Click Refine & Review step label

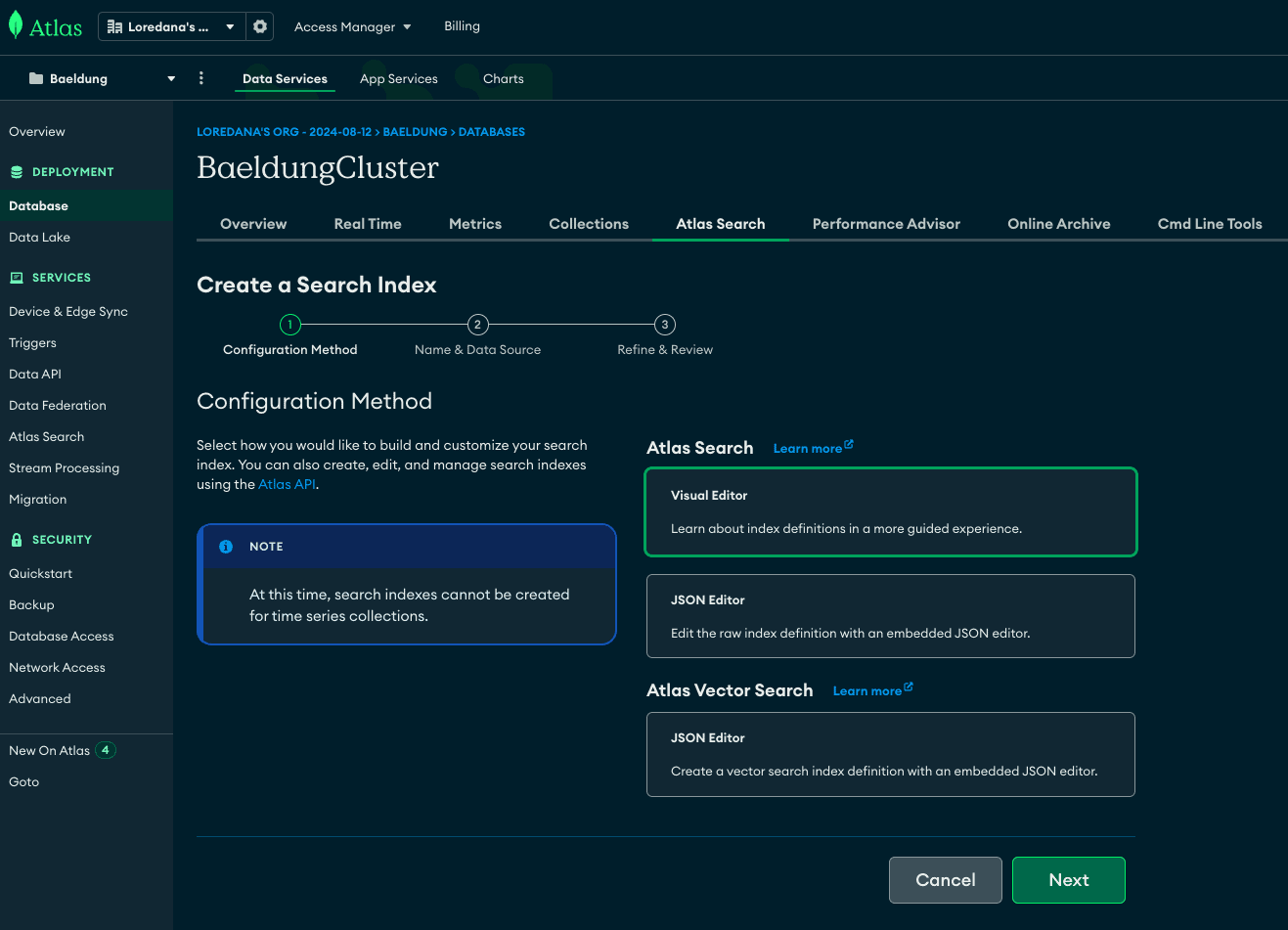[x=665, y=350]
